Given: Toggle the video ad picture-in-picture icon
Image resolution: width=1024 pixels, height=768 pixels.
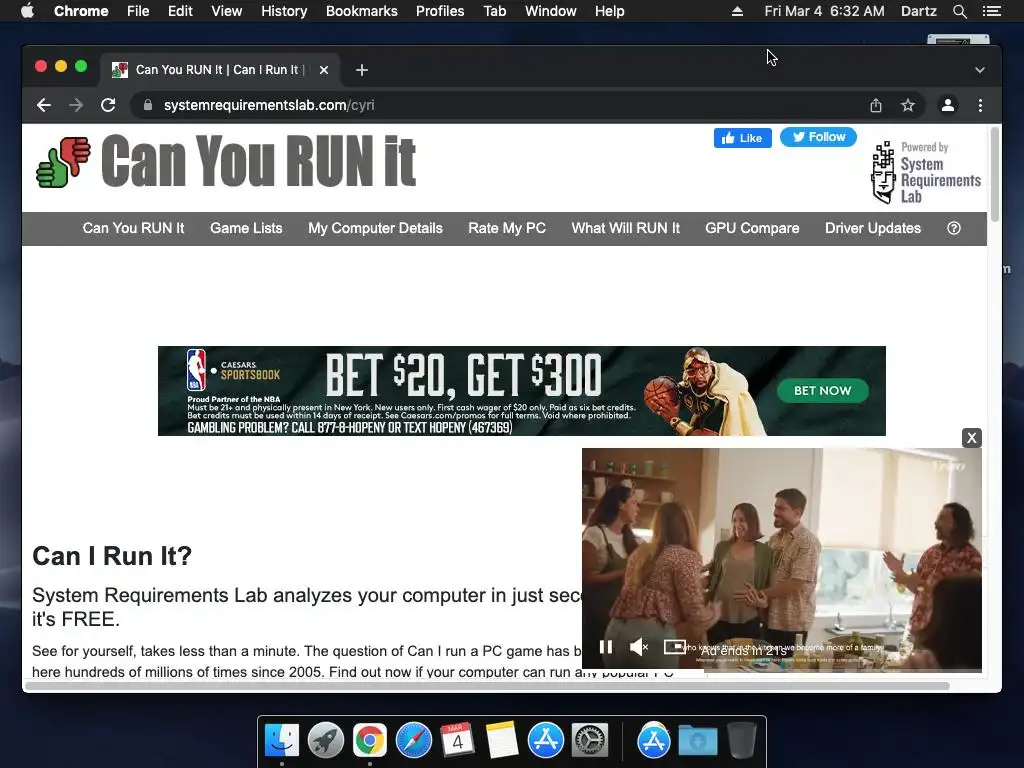Looking at the screenshot, I should (x=675, y=647).
